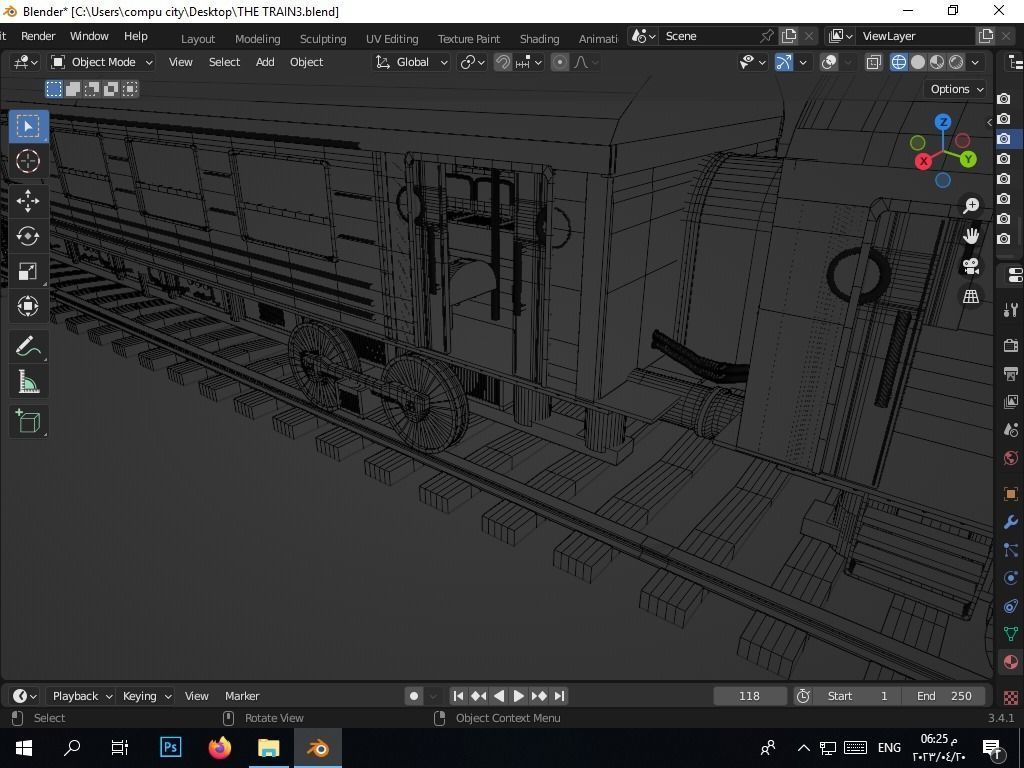This screenshot has height=768, width=1024.
Task: Open the Texture checker properties tab
Action: pyautogui.click(x=1010, y=697)
